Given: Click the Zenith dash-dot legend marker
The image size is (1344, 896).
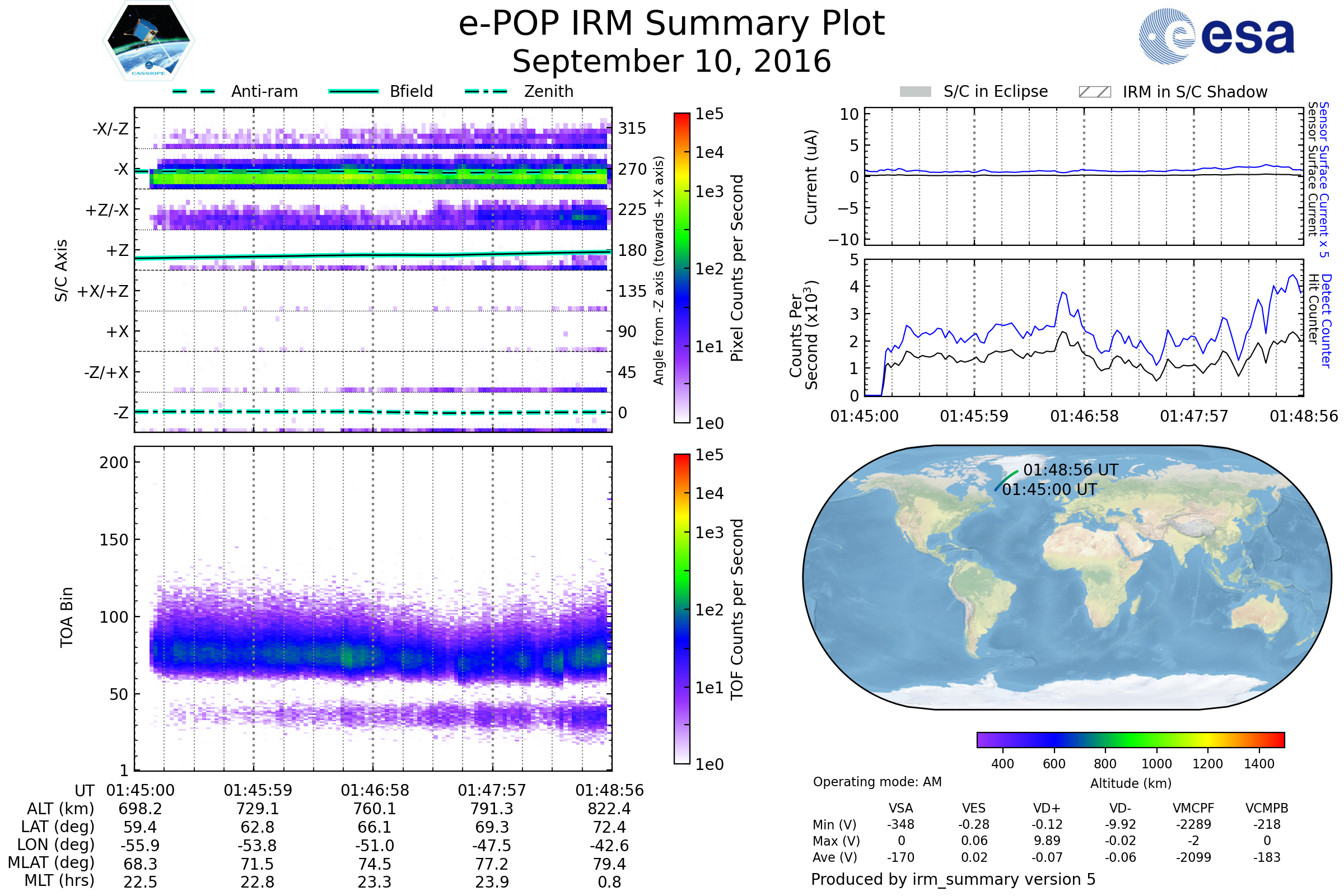Looking at the screenshot, I should pyautogui.click(x=486, y=91).
